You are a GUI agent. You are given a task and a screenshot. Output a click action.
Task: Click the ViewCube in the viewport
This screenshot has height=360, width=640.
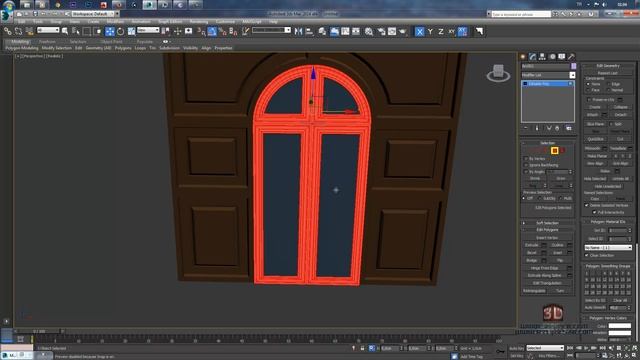[498, 73]
